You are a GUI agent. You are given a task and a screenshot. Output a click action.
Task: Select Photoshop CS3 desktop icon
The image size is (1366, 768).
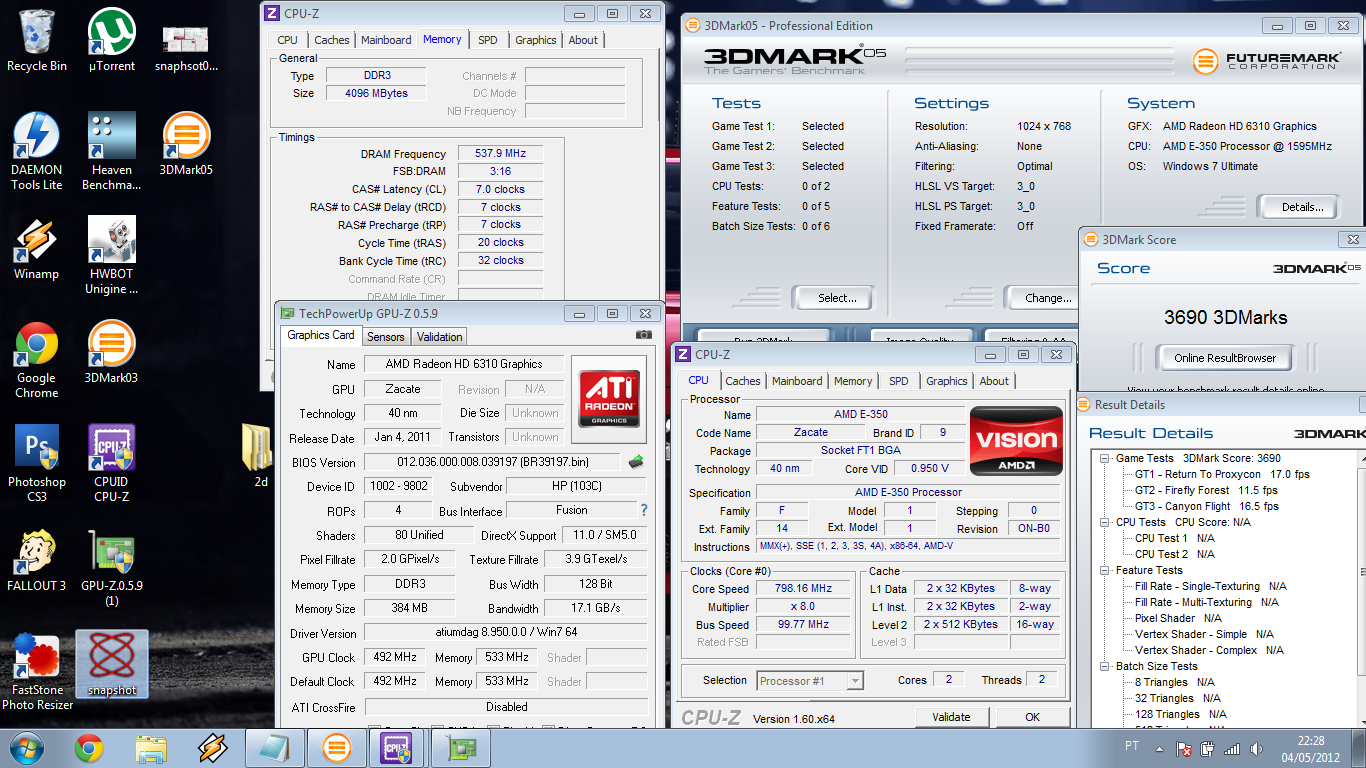point(37,464)
